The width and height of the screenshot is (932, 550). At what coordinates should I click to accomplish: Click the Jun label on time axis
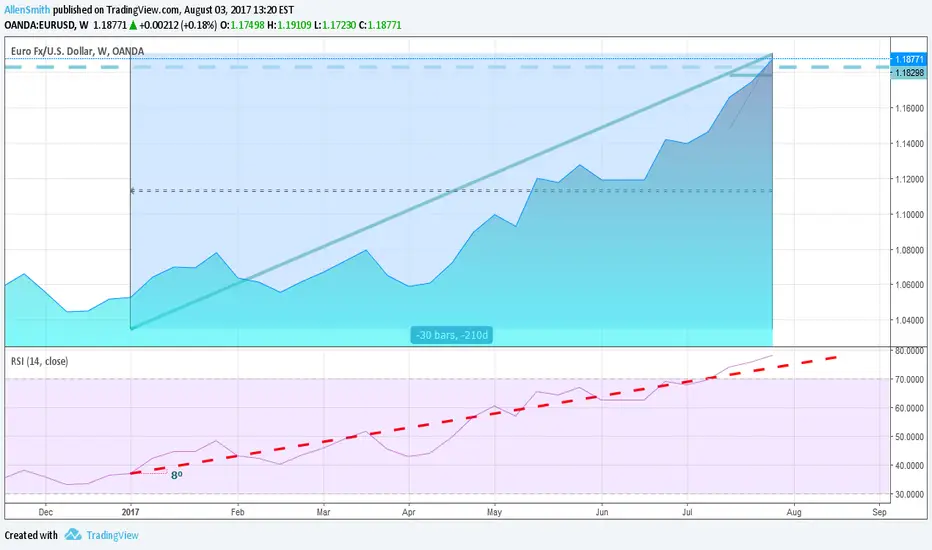[x=602, y=511]
